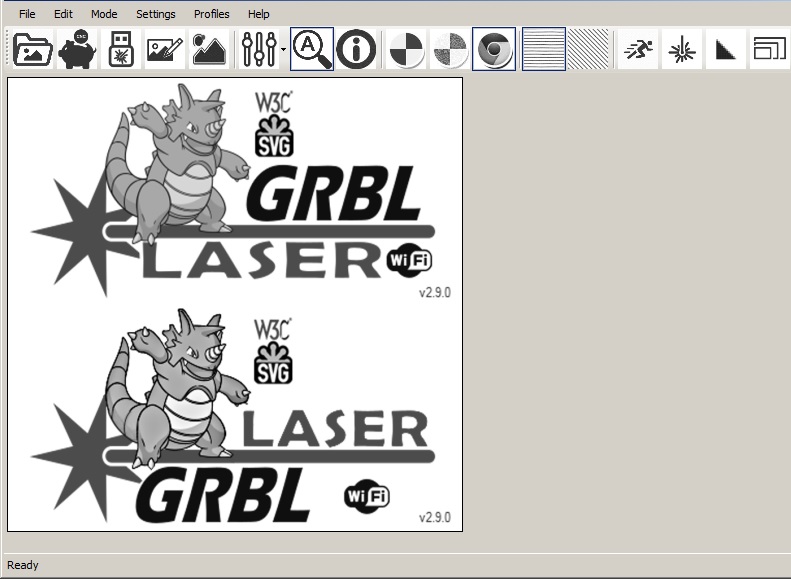The image size is (791, 579).
Task: Toggle the diagonal lines fill pattern
Action: click(588, 49)
